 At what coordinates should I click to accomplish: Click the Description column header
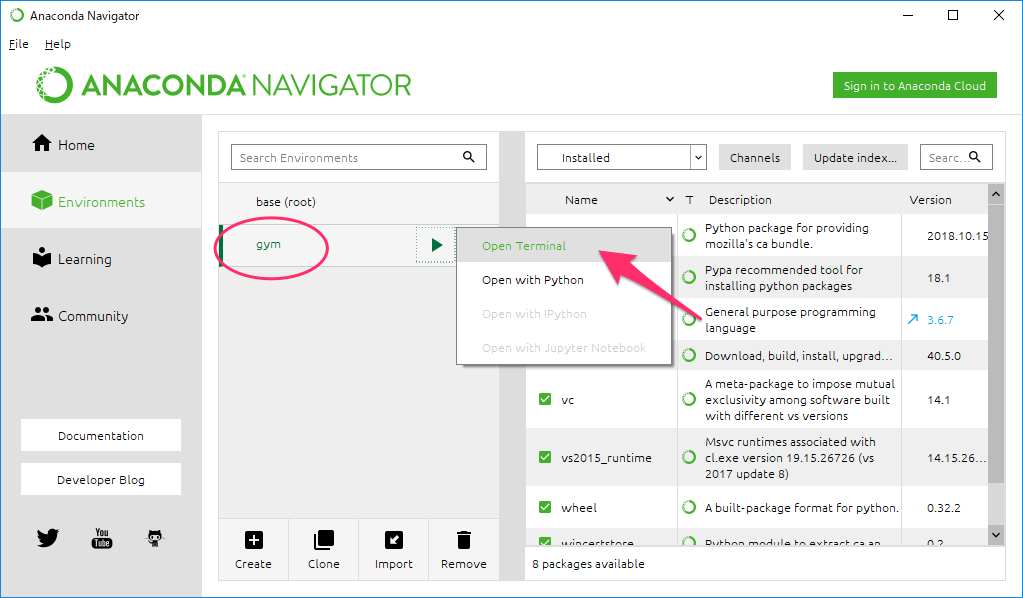[740, 200]
